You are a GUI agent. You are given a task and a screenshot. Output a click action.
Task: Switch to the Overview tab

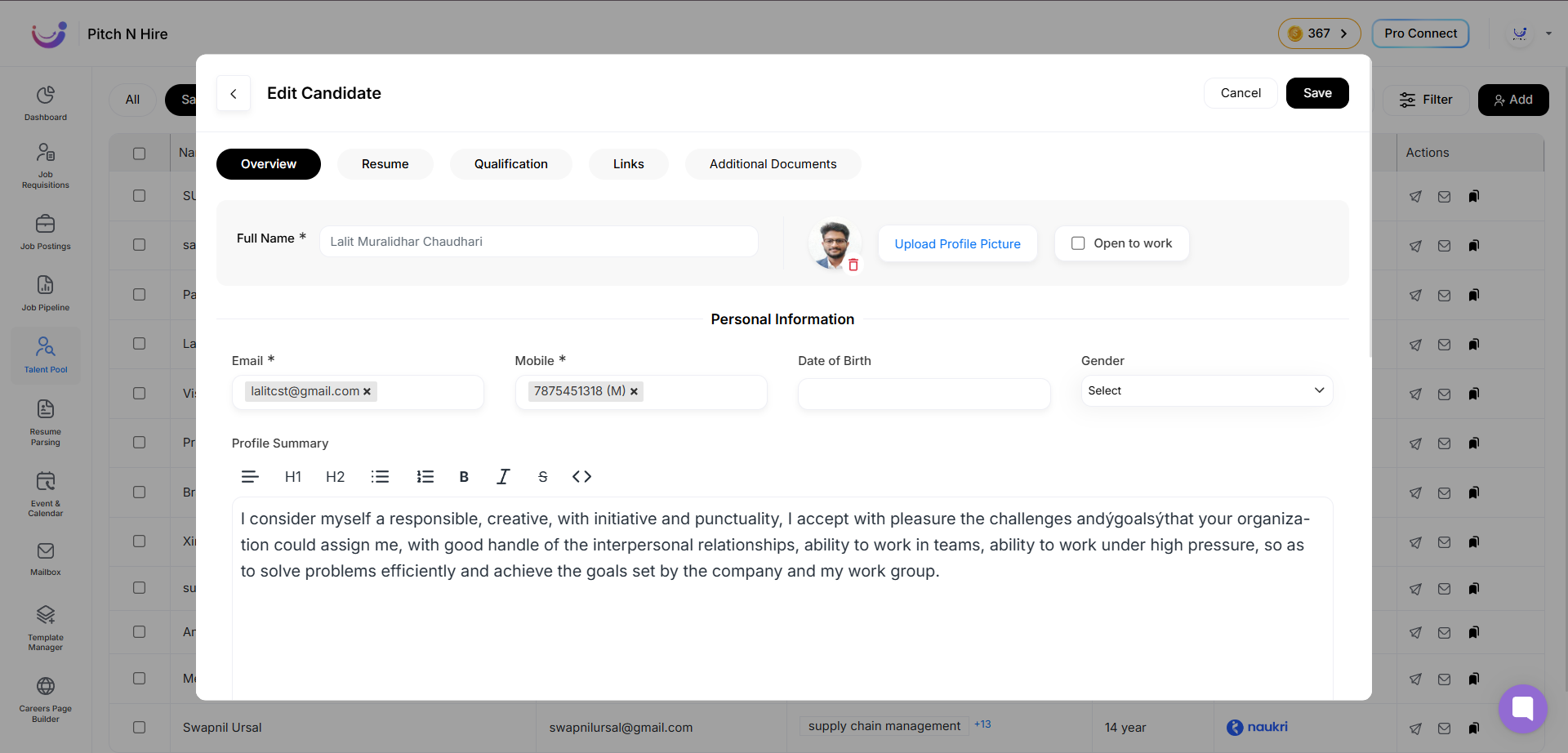coord(269,164)
